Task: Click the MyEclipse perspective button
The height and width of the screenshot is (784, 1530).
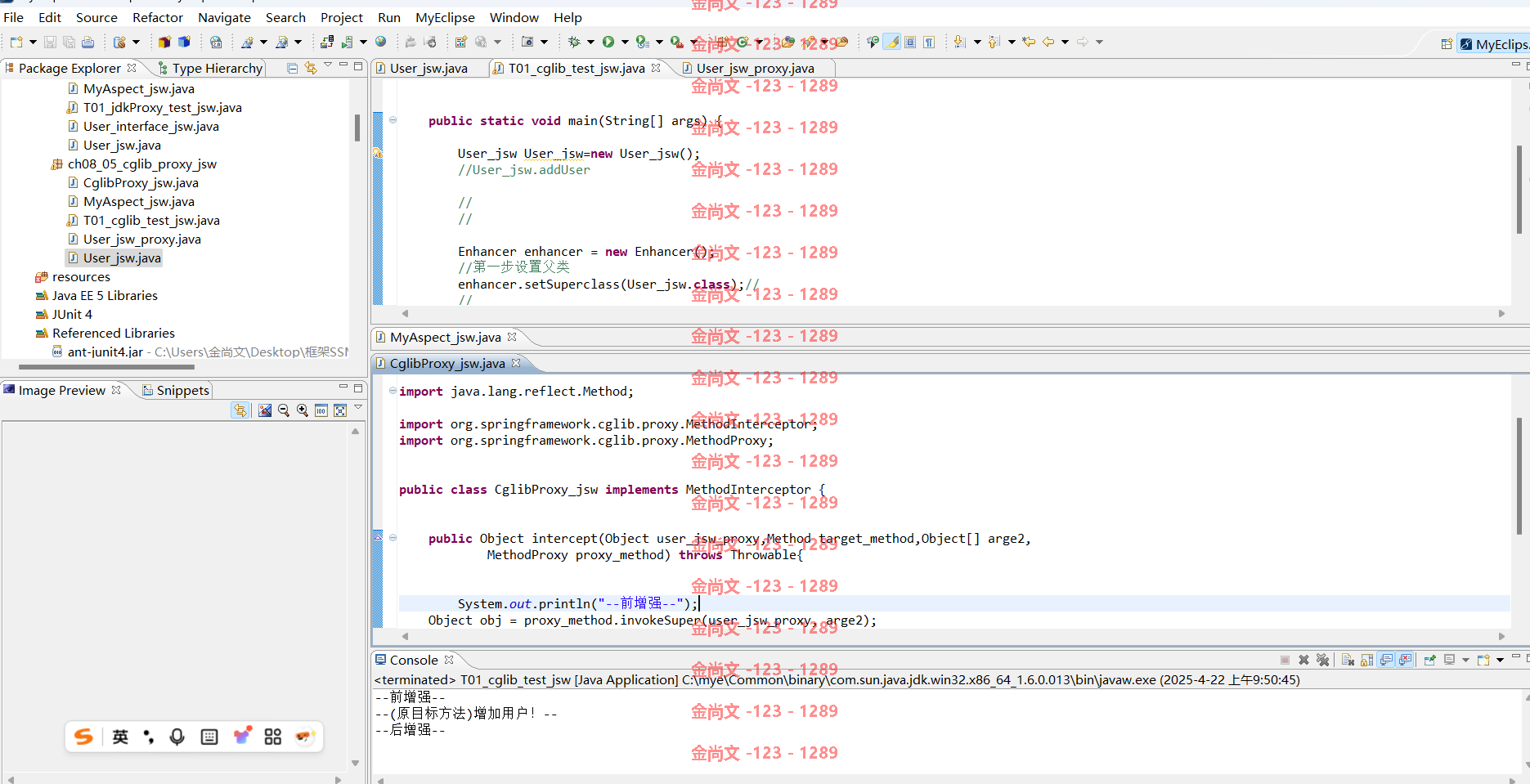Action: pos(1493,44)
